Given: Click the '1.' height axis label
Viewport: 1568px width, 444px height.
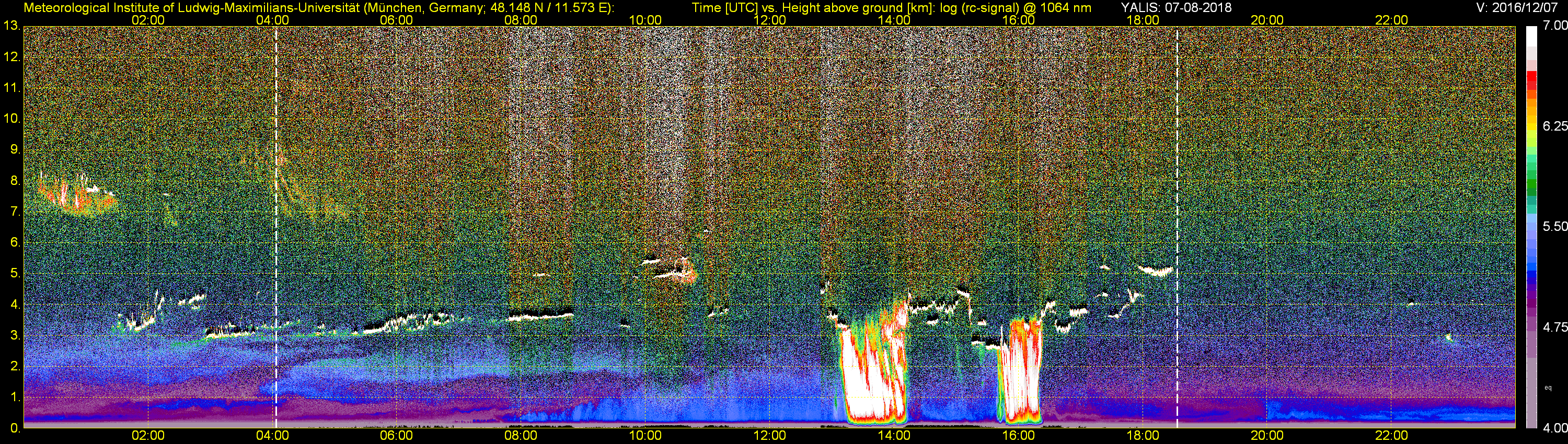Looking at the screenshot, I should (15, 397).
